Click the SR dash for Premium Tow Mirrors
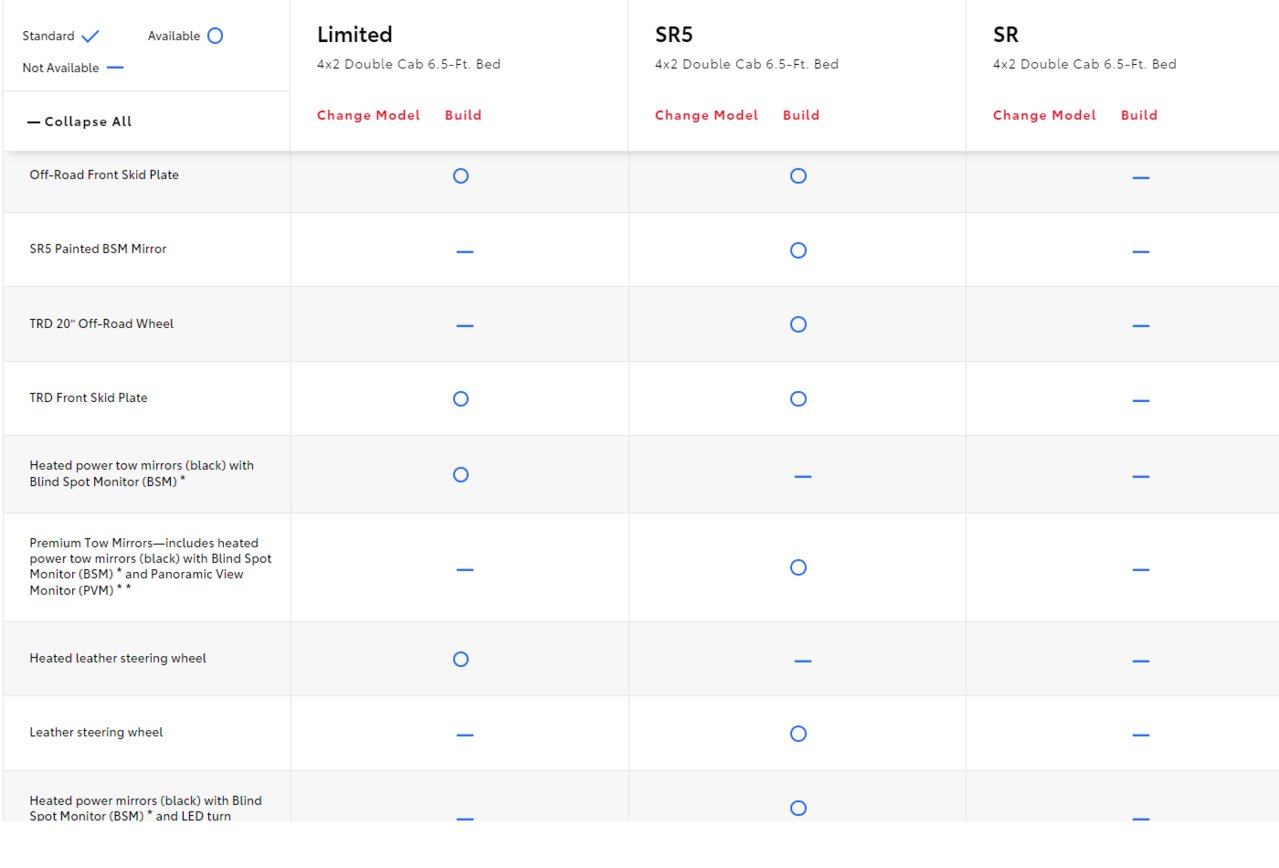1279x868 pixels. pos(1140,570)
